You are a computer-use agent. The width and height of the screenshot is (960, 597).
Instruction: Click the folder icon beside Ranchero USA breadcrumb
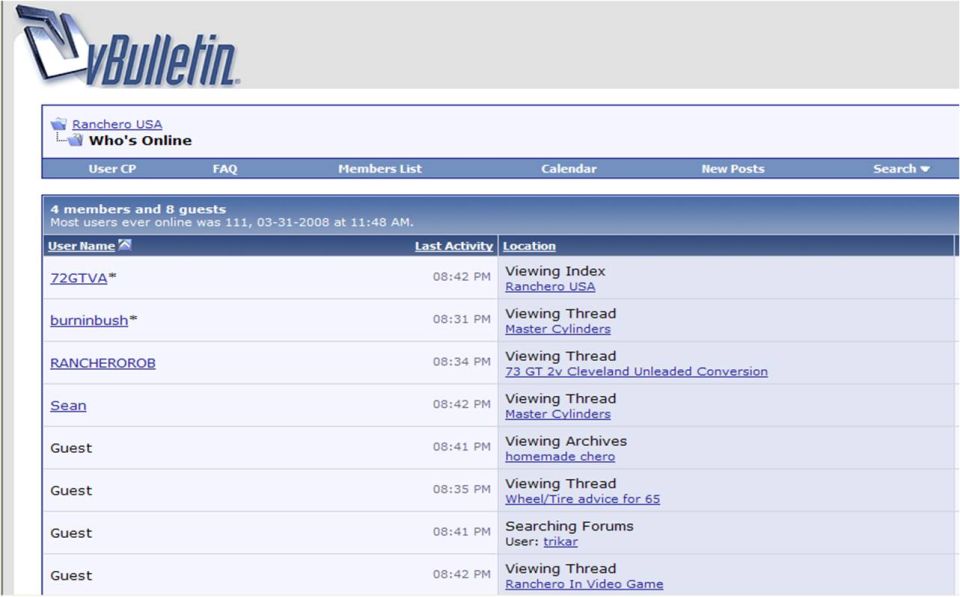pos(59,124)
